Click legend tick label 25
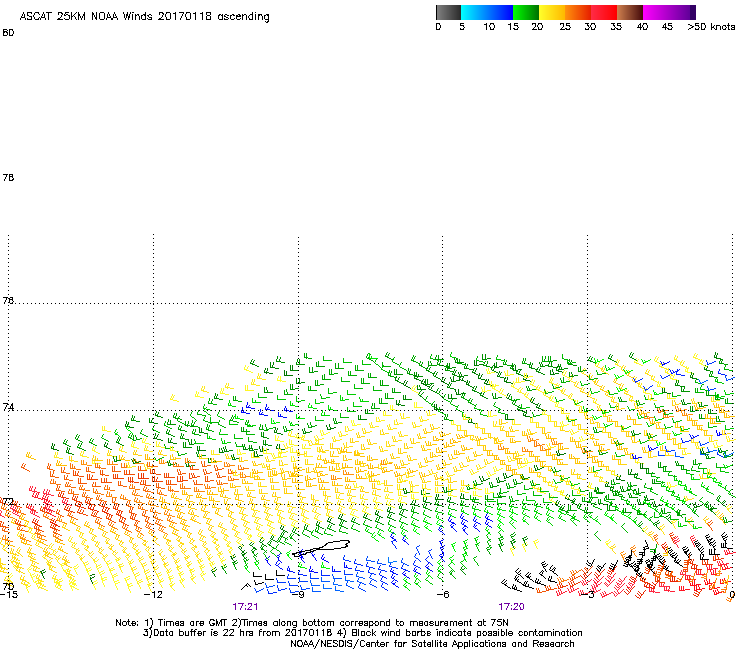The height and width of the screenshot is (650, 740). coord(565,27)
